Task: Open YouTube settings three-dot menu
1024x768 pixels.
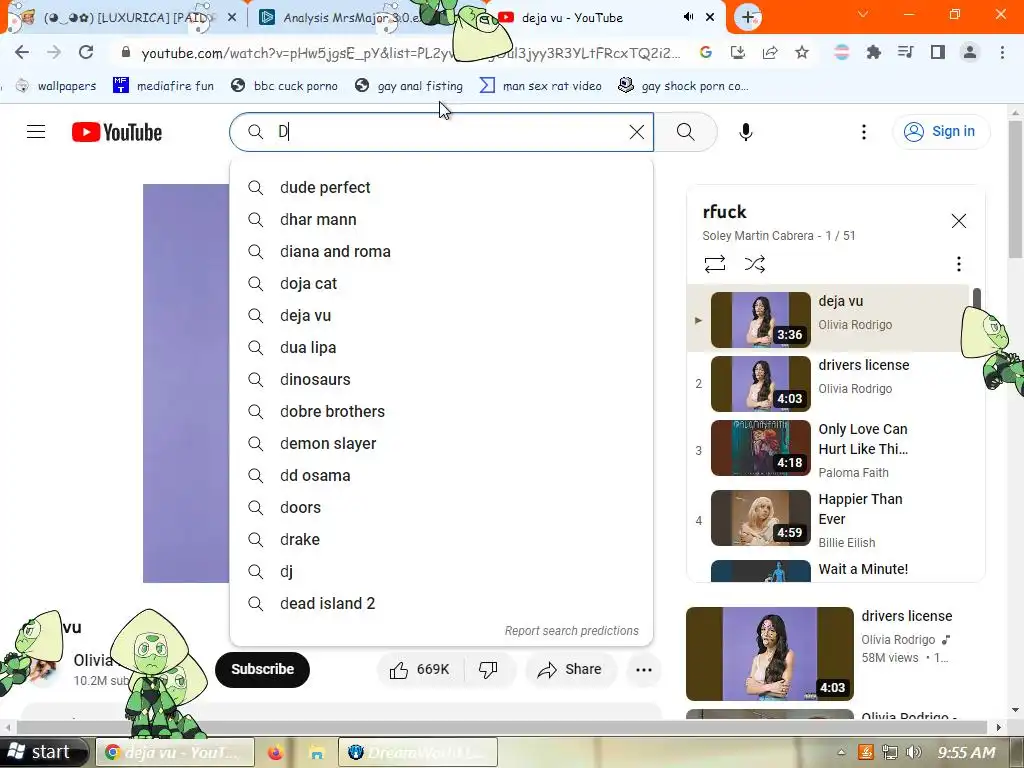Action: [864, 132]
